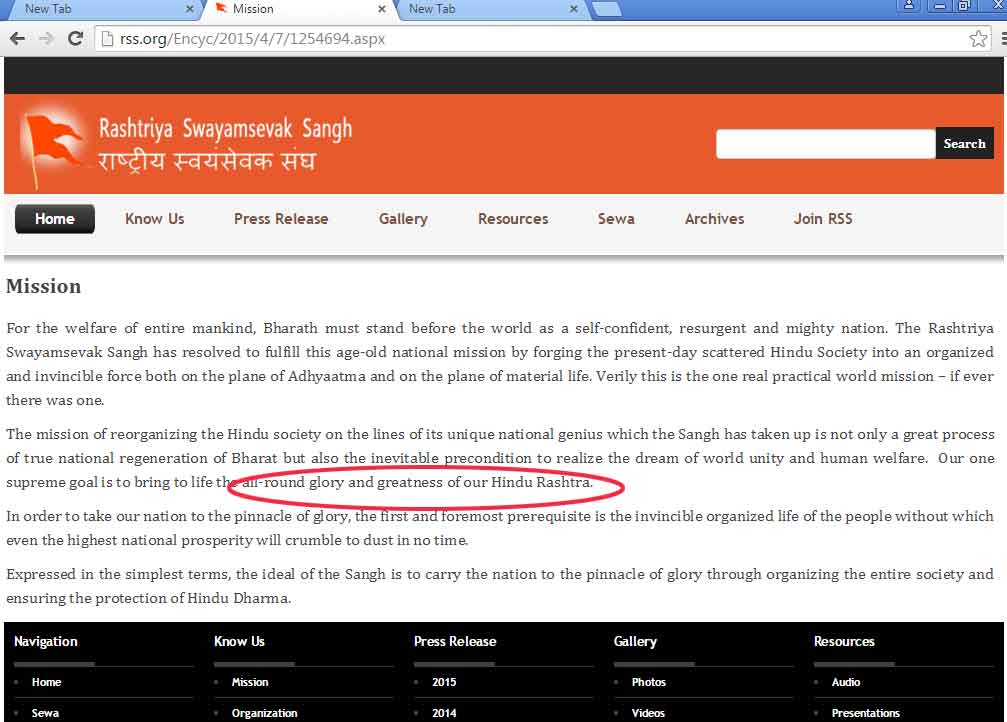This screenshot has height=722, width=1007.
Task: Click the browser Back arrow
Action: point(17,39)
